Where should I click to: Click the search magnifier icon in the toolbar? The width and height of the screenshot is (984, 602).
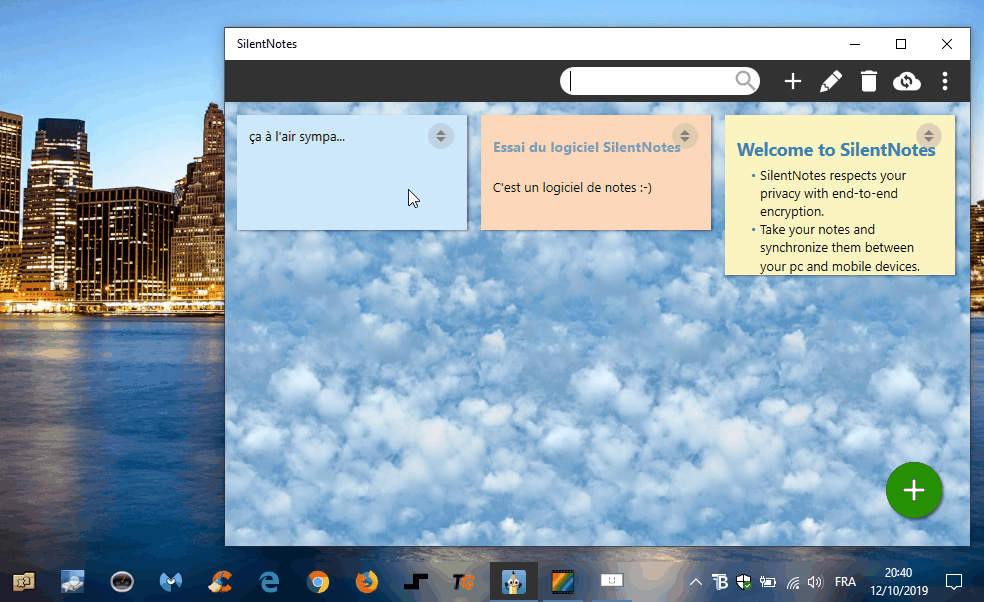(x=745, y=81)
